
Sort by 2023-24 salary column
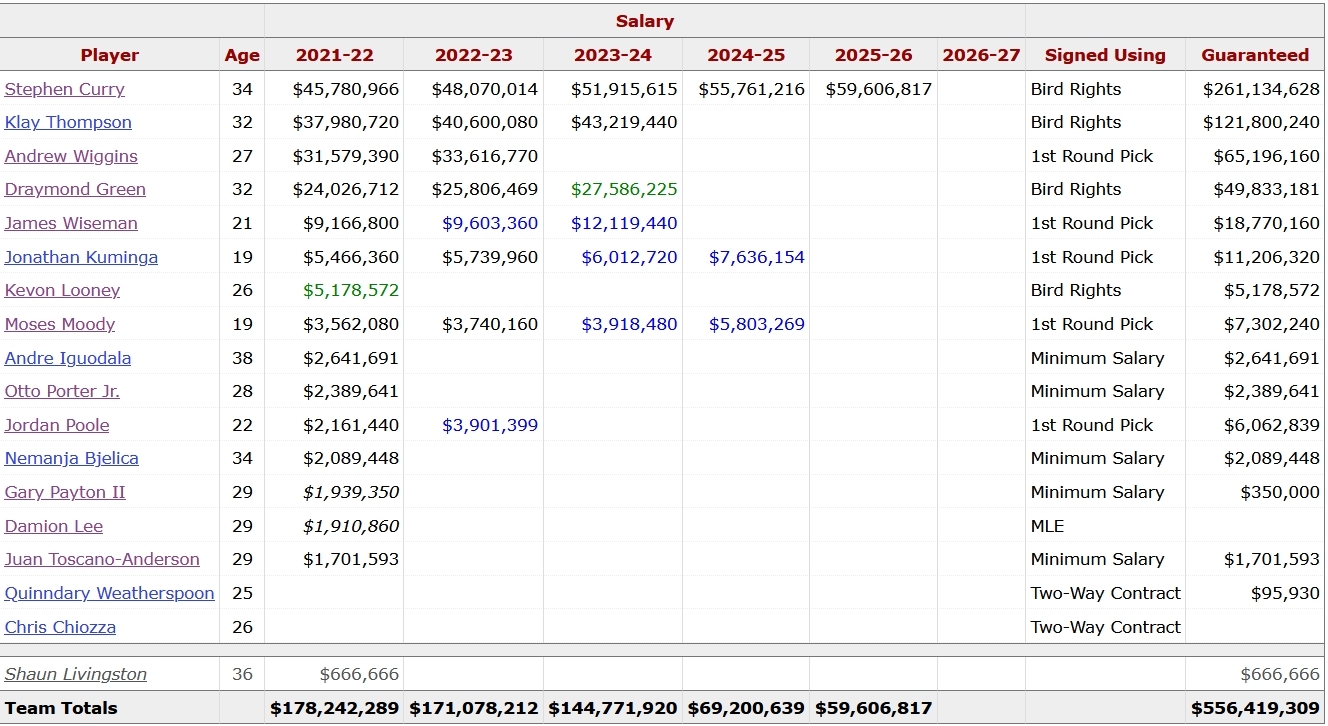click(613, 55)
